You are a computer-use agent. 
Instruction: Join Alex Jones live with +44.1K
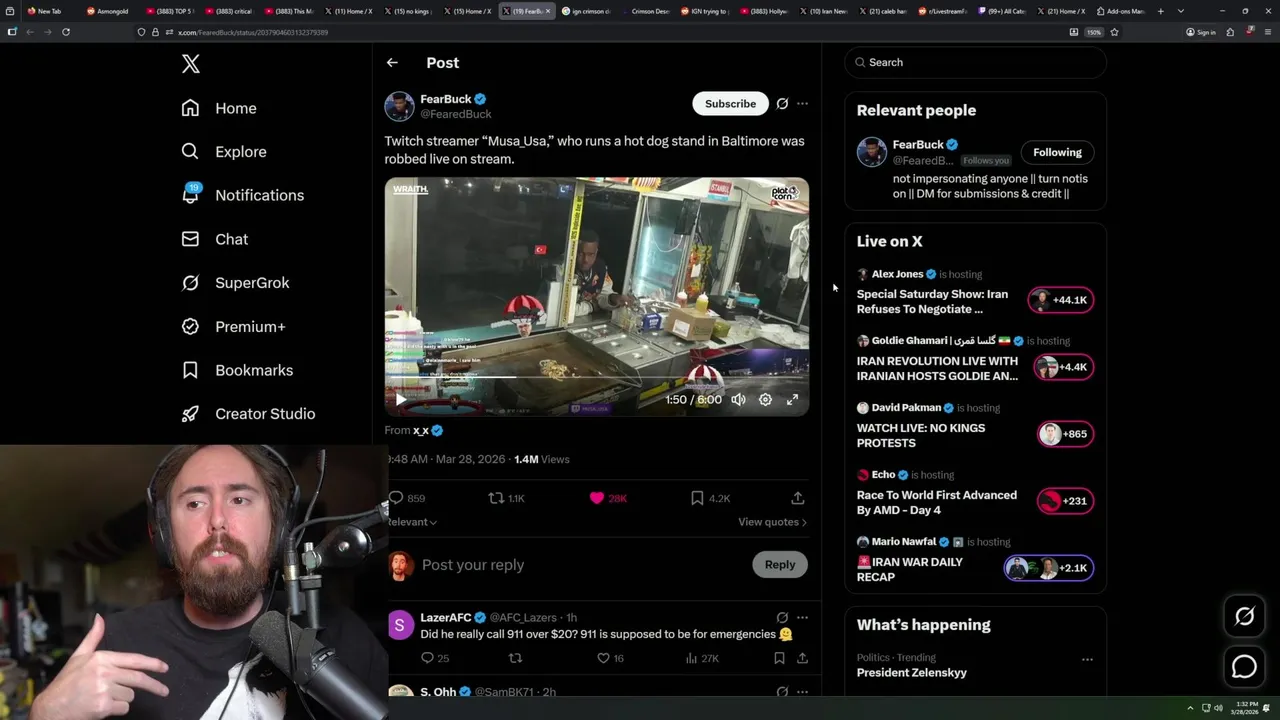coord(1061,300)
